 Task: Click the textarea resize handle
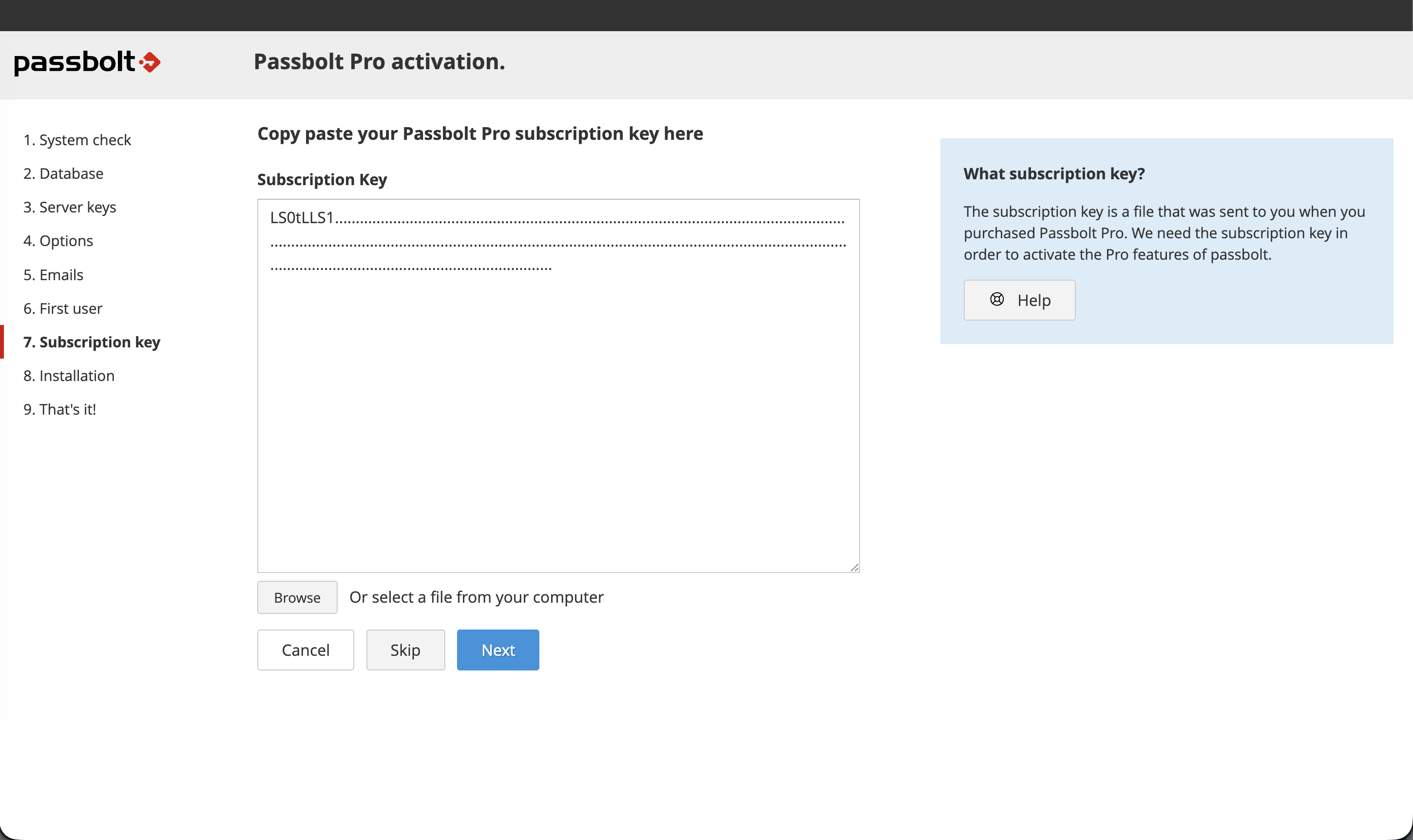[x=854, y=567]
